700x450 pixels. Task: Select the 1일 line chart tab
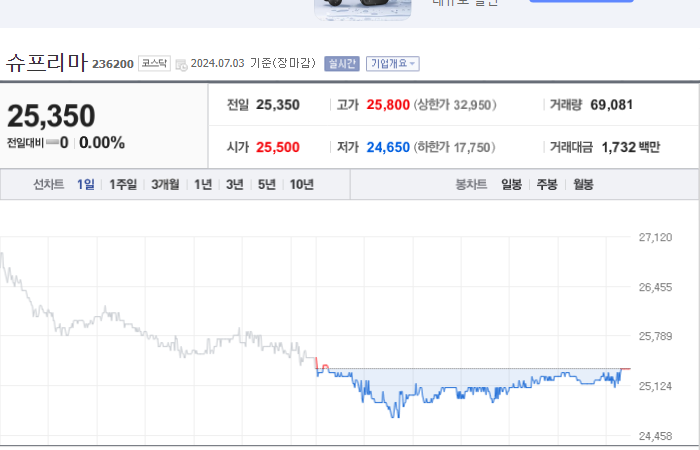pos(86,184)
